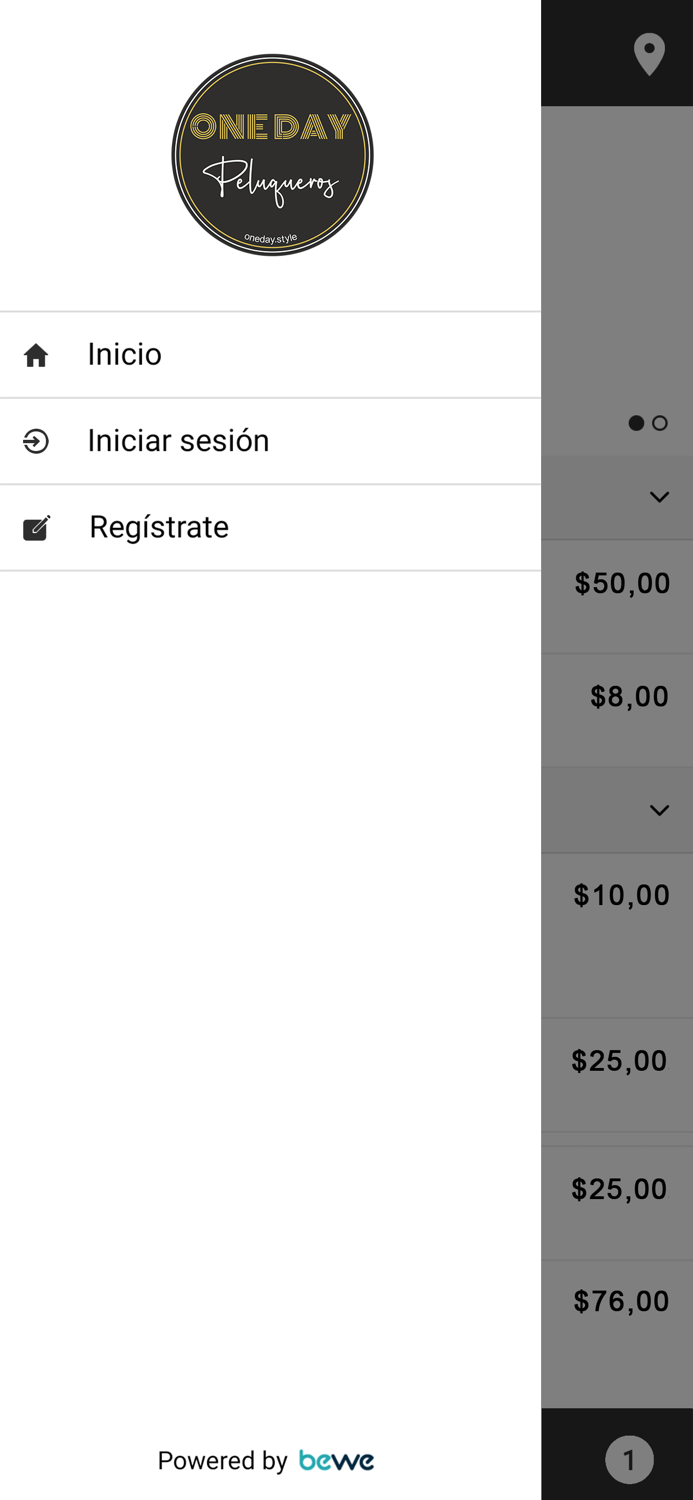Open the Bewe brand link
693x1500 pixels.
(336, 1461)
